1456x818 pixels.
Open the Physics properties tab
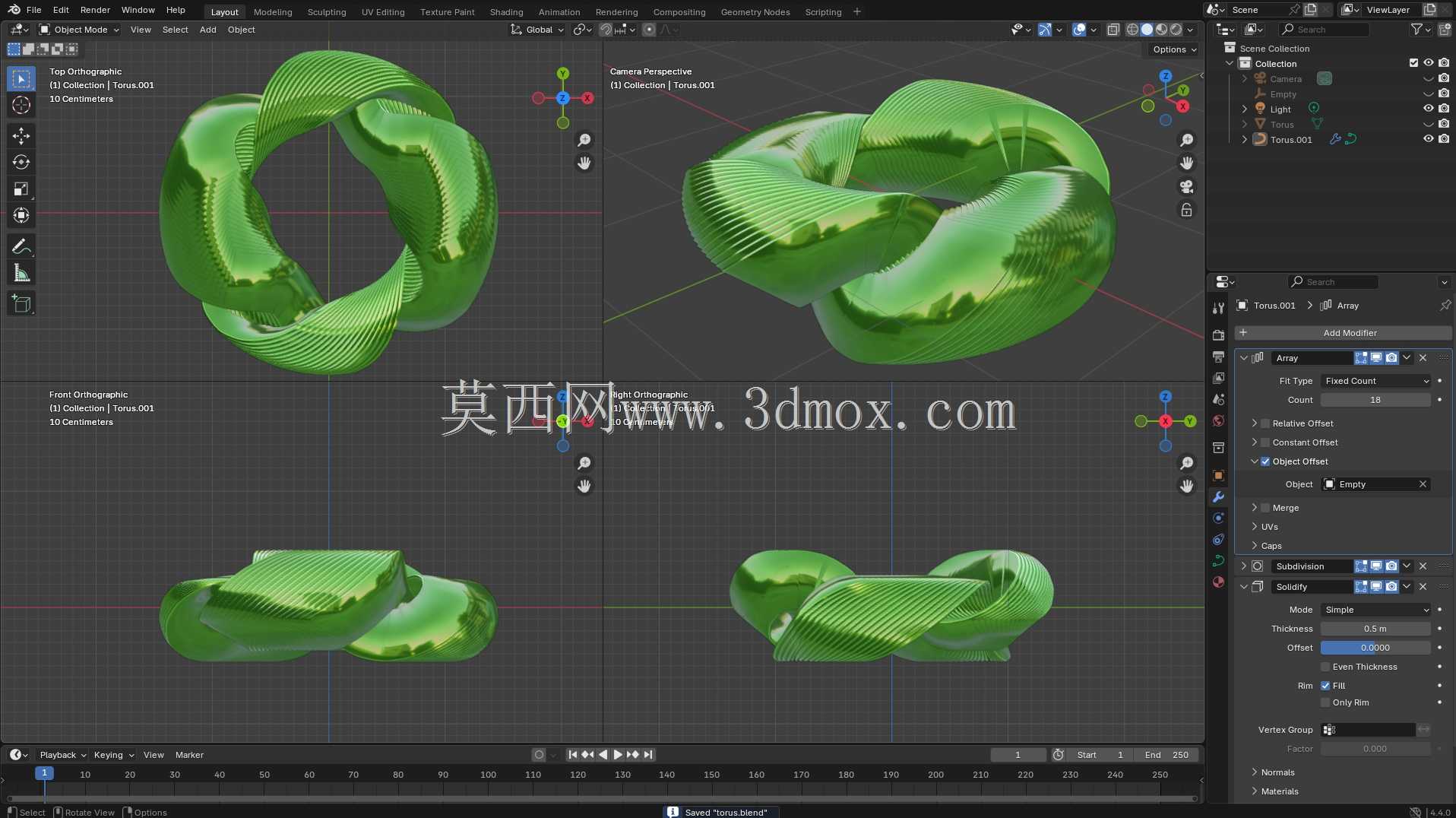pos(1218,518)
